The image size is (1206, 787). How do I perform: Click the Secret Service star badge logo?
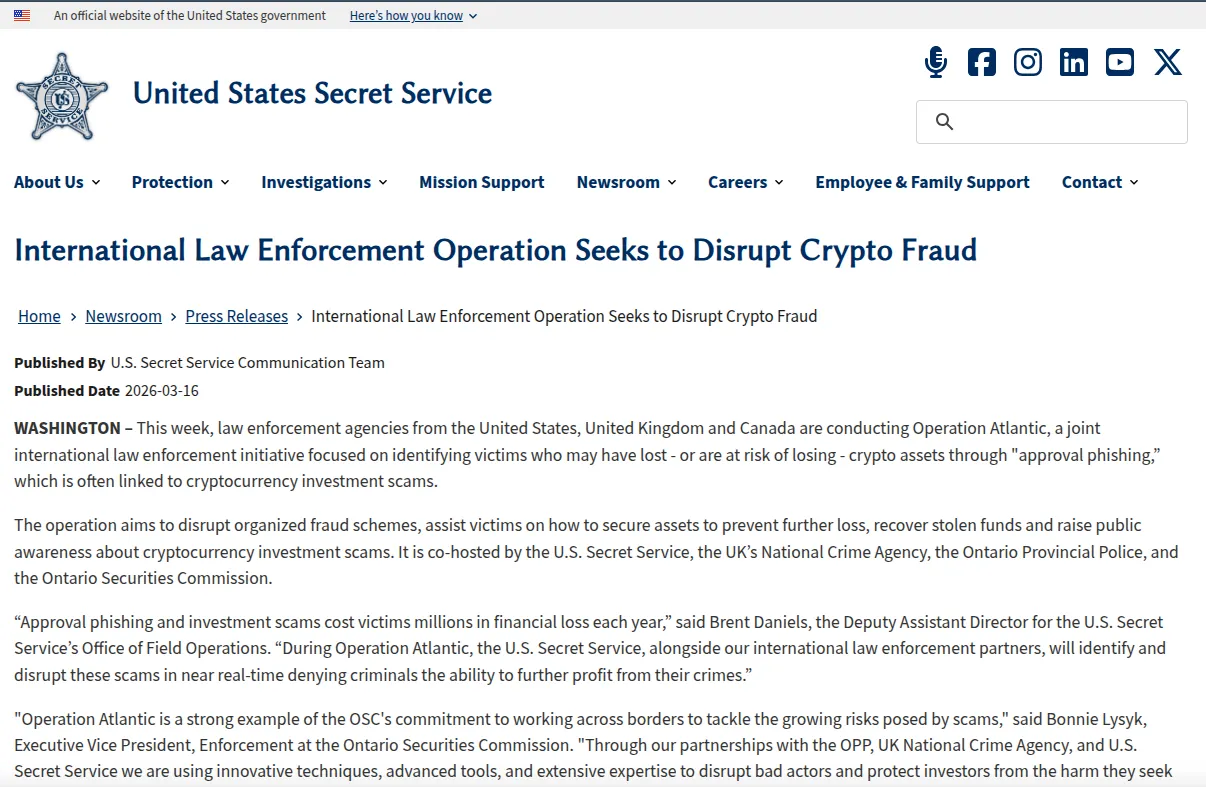(62, 96)
